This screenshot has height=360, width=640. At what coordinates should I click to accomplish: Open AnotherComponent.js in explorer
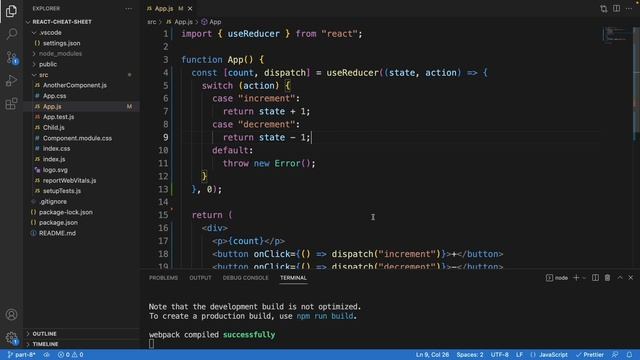pos(75,85)
